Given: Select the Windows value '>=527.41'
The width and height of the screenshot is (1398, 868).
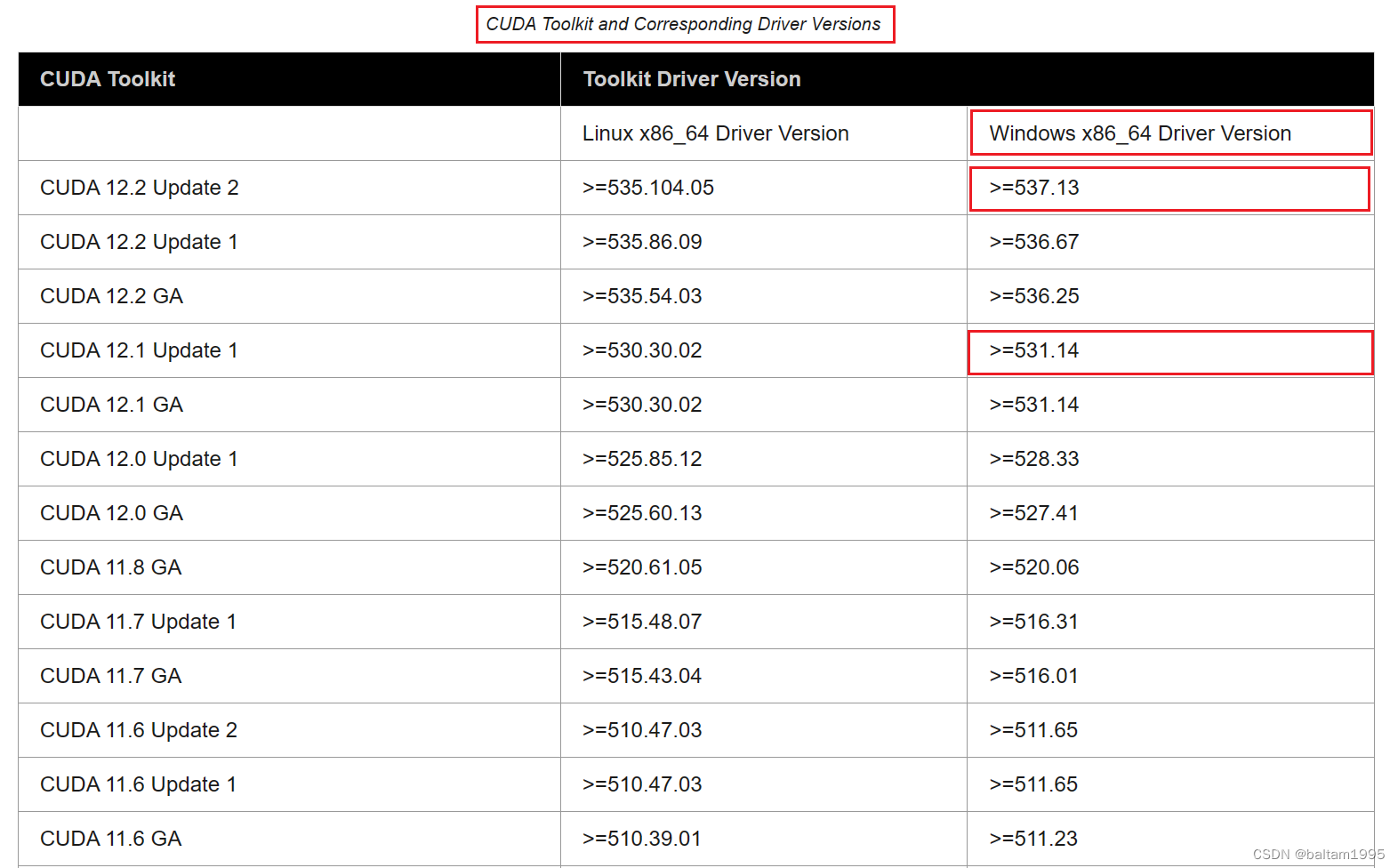Looking at the screenshot, I should 1034,513.
